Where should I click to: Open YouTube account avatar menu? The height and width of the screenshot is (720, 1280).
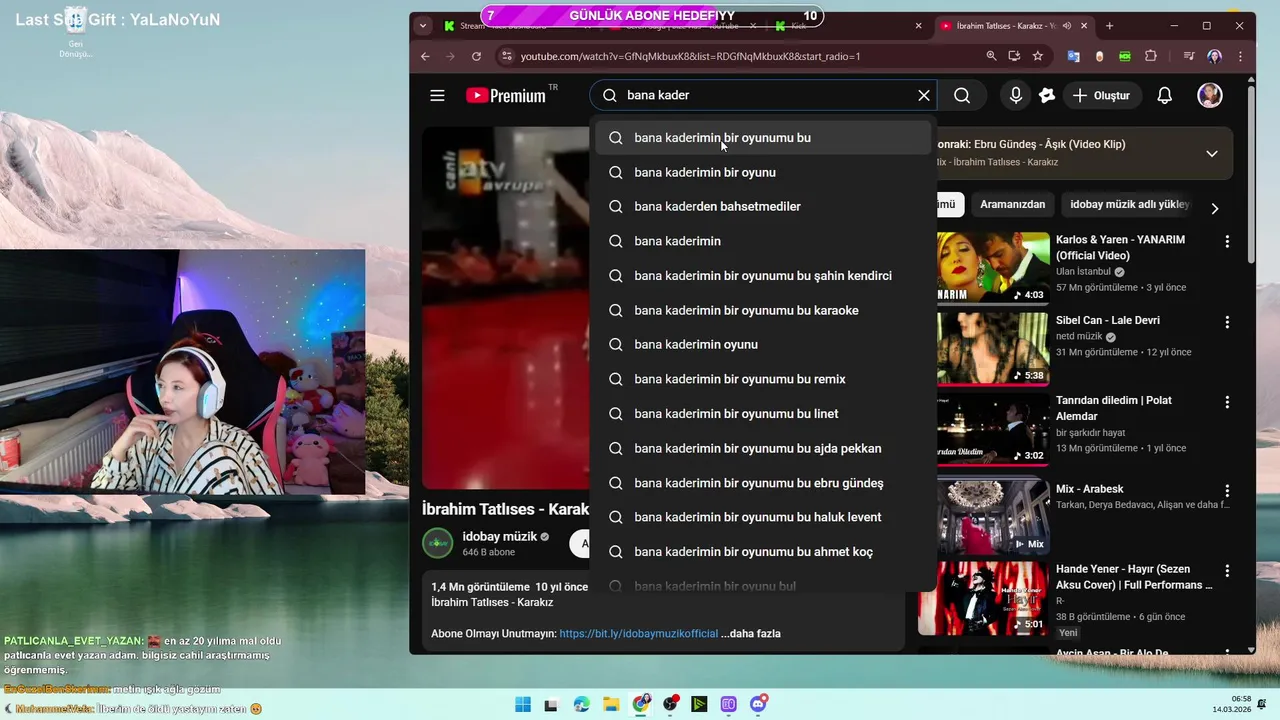pos(1210,96)
